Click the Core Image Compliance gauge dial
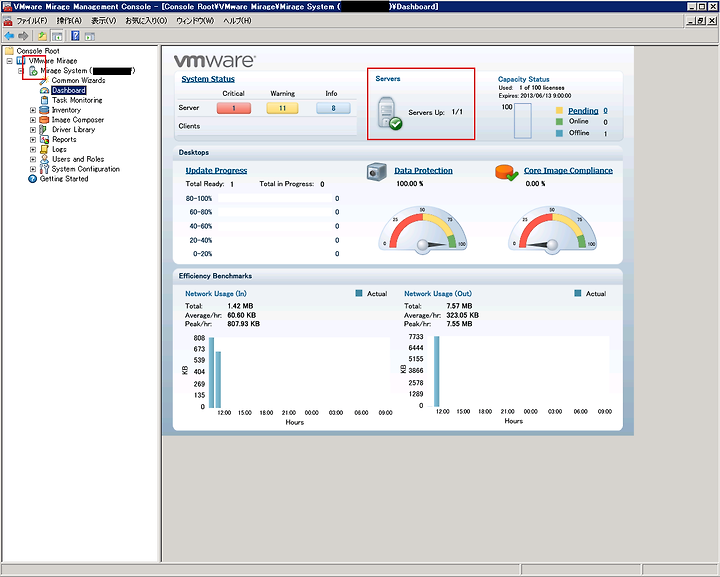The height and width of the screenshot is (577, 720). (x=552, y=229)
